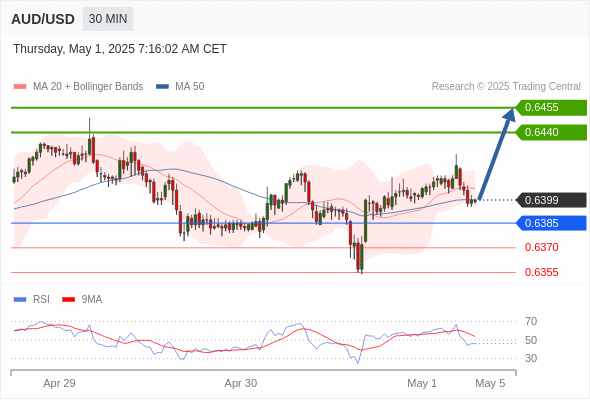Click the May 1 date axis label
The image size is (590, 400).
pos(422,383)
